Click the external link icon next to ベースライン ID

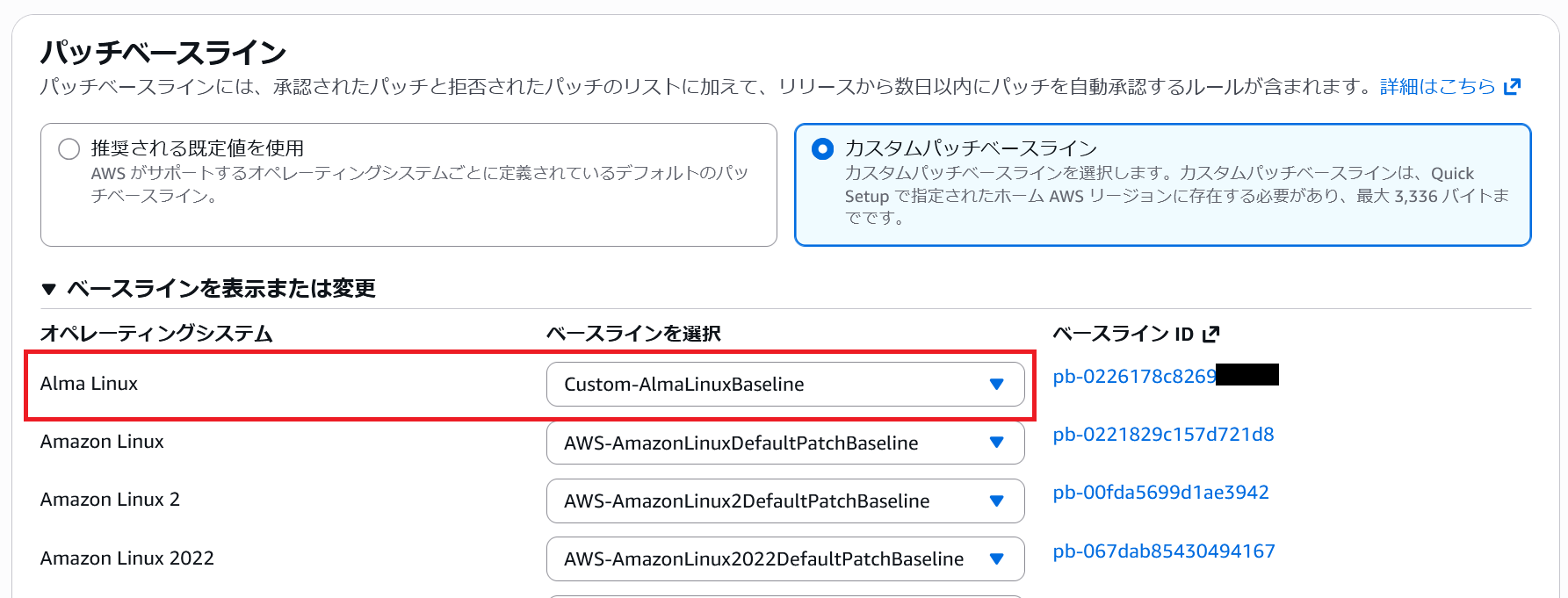[x=1211, y=334]
